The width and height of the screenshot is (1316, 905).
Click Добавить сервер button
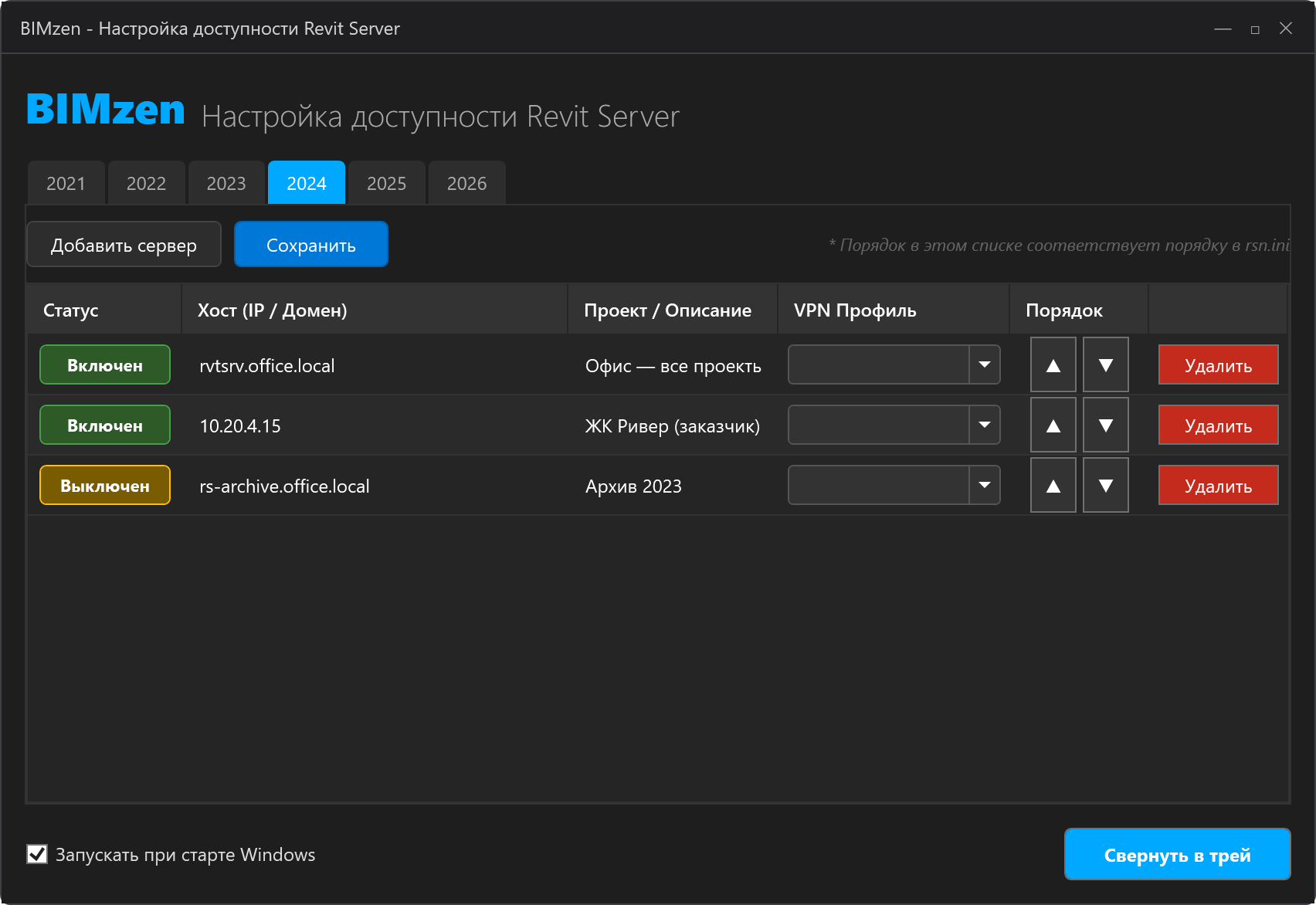point(124,245)
